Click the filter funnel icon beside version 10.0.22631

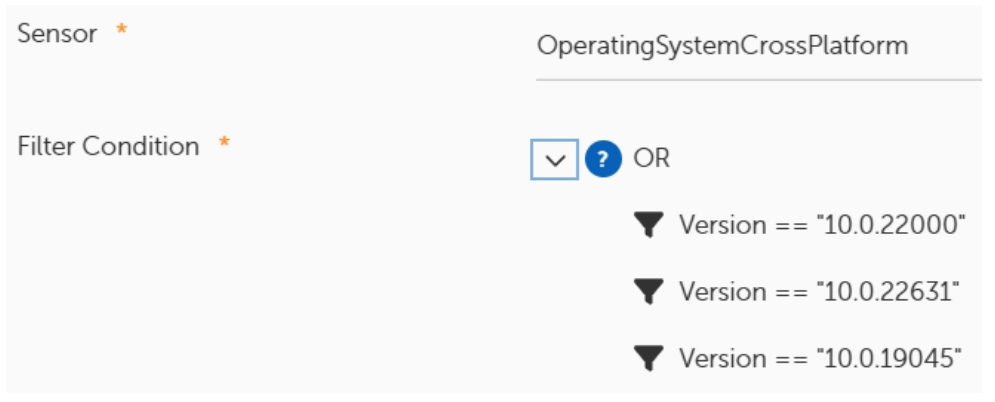(649, 291)
